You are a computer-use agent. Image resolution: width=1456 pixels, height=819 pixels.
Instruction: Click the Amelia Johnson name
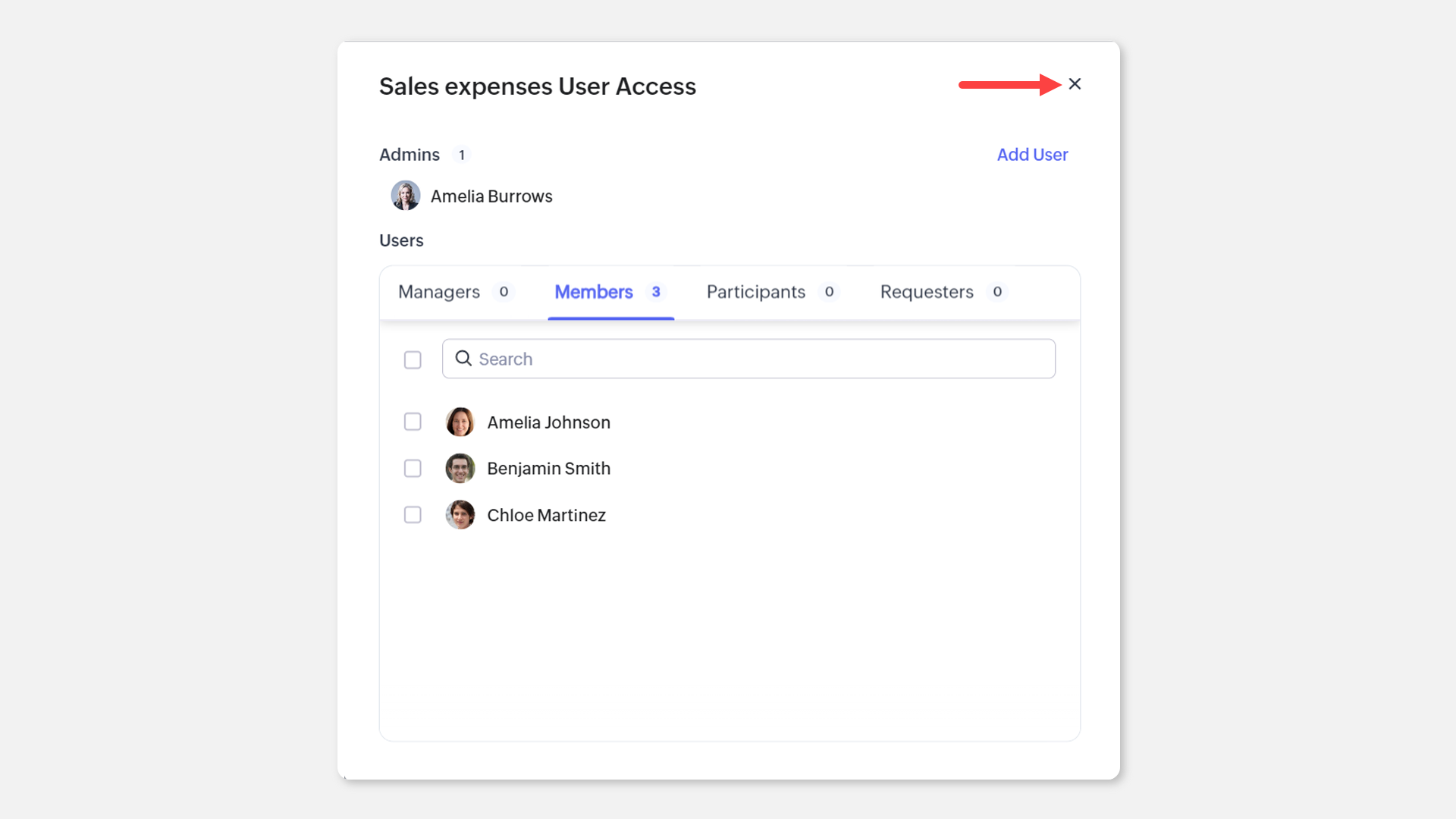pos(548,422)
